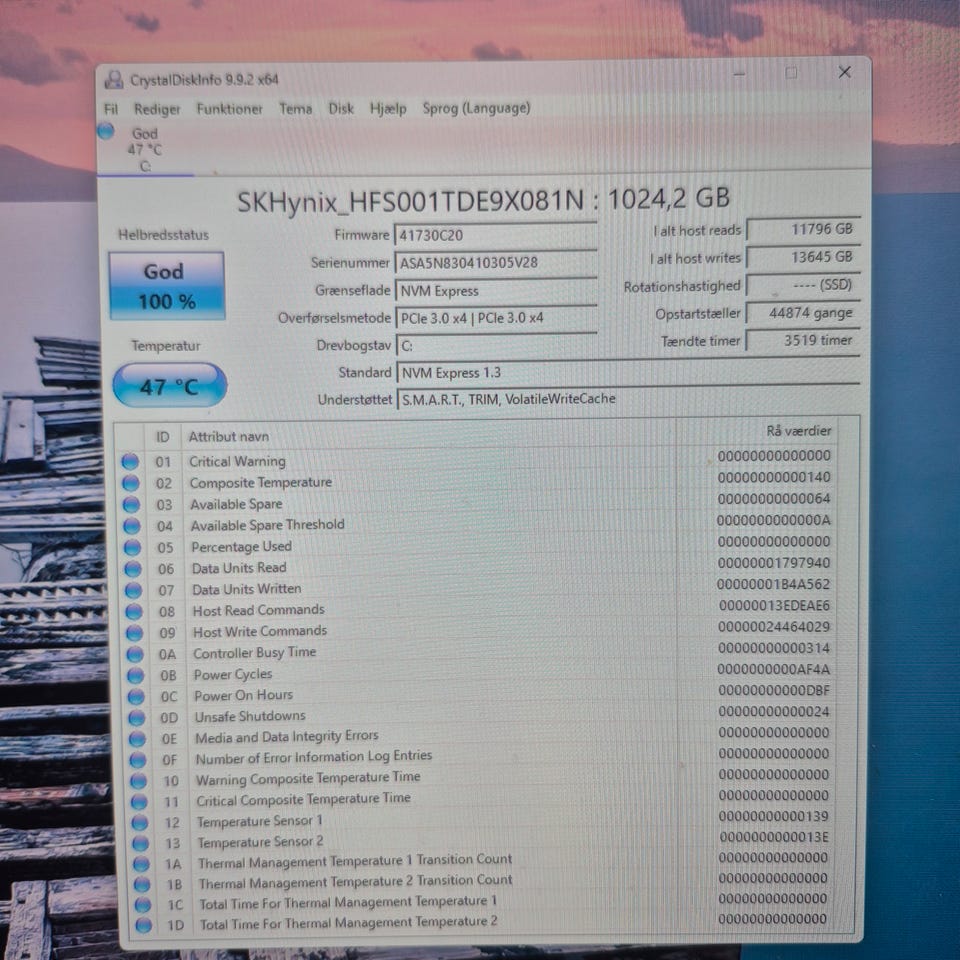Click the ID column header
The image size is (960, 960).
[x=162, y=437]
